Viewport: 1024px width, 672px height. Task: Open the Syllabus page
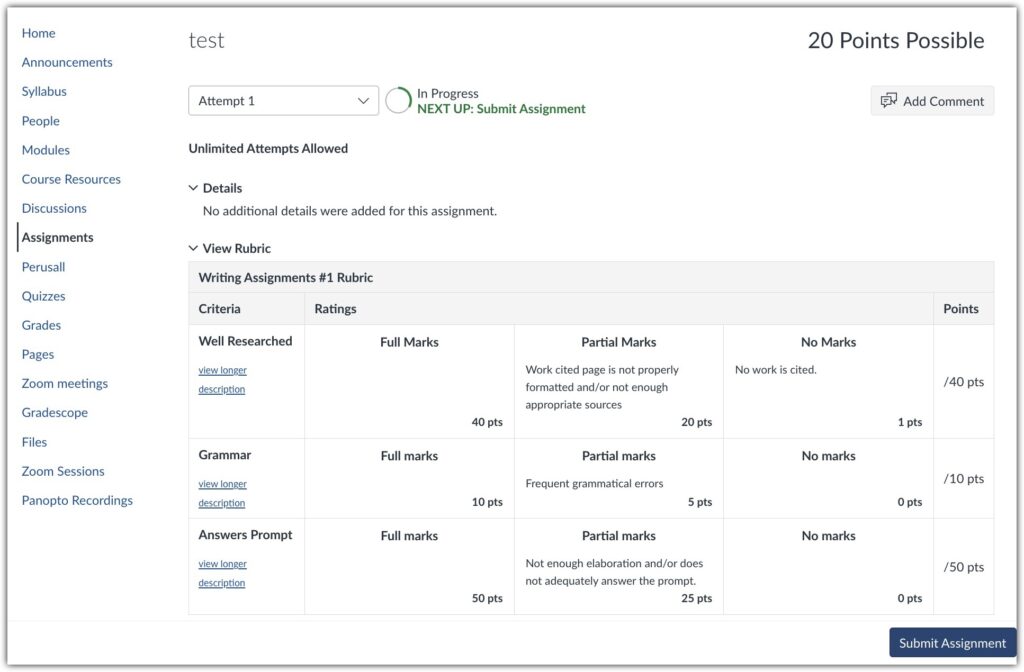[x=44, y=91]
